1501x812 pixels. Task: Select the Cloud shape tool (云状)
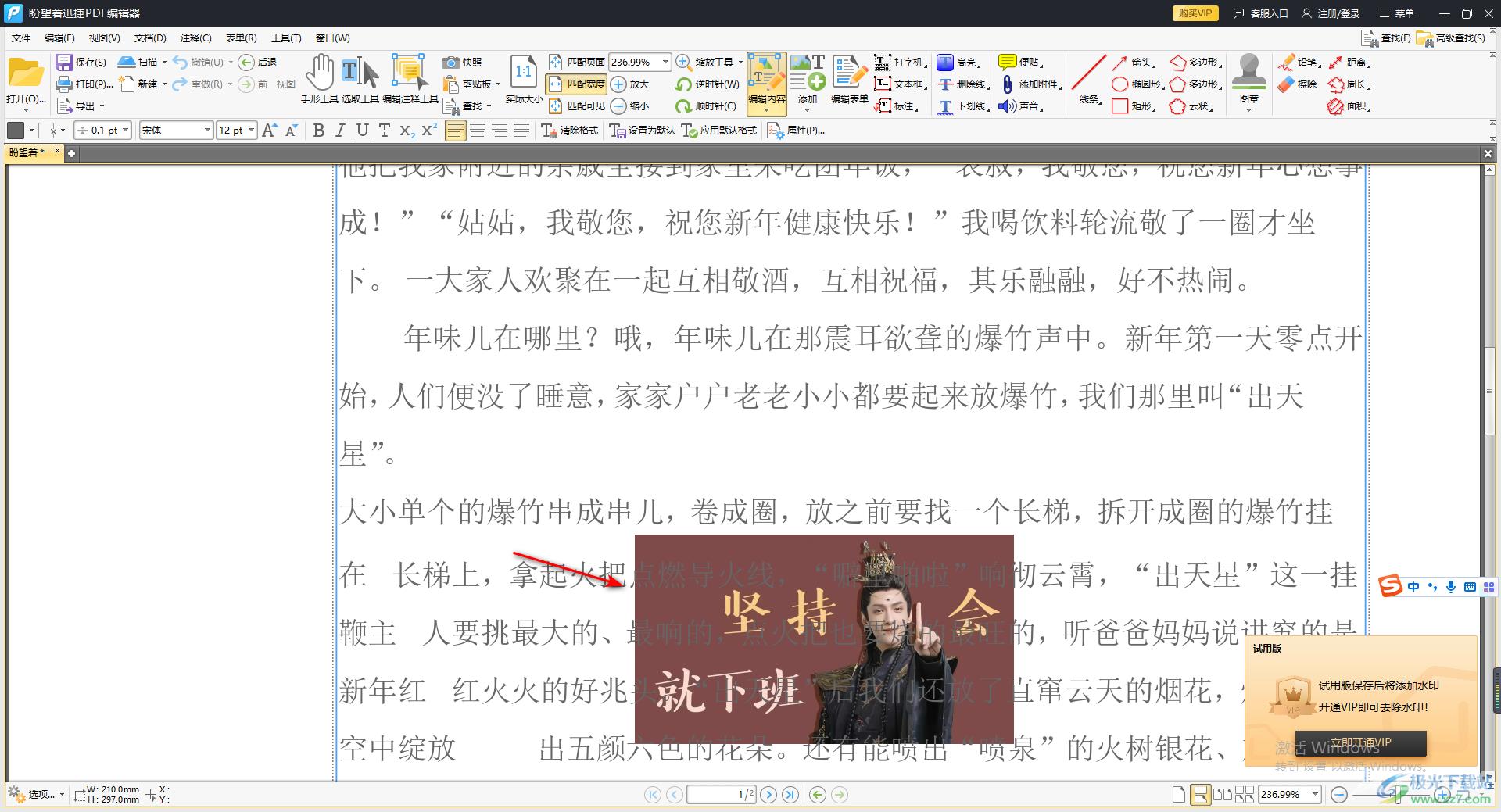point(1191,106)
